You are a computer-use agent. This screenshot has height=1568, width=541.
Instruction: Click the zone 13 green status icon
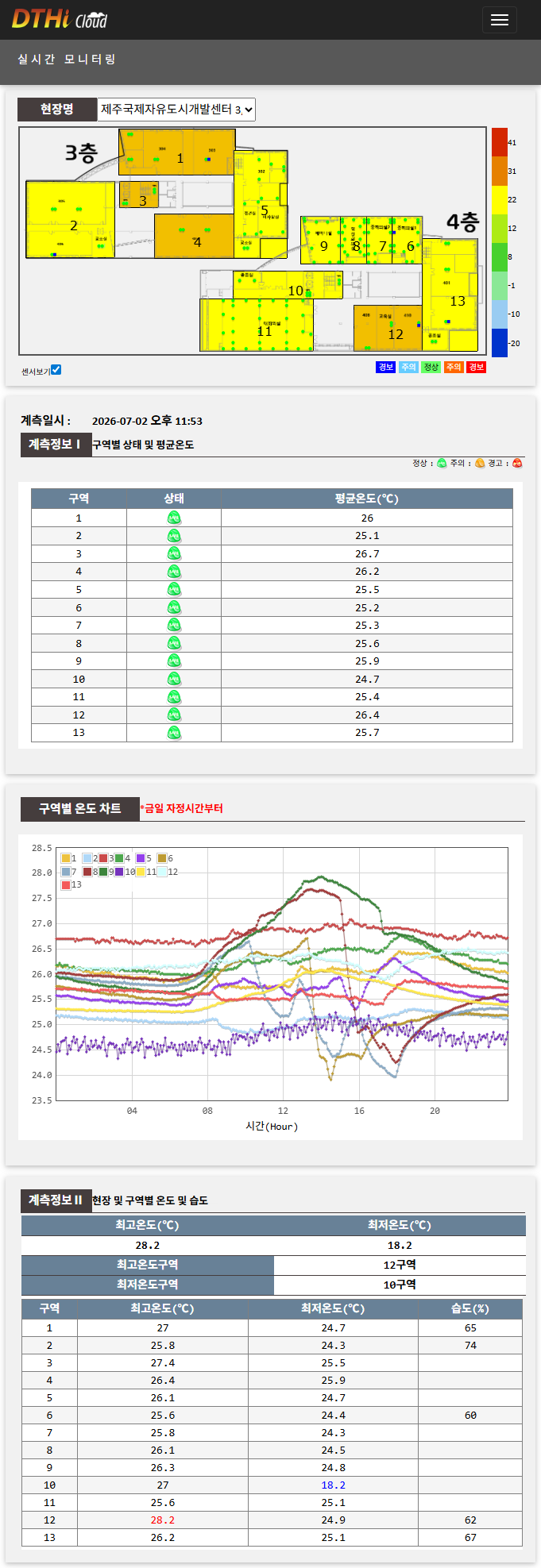[174, 733]
